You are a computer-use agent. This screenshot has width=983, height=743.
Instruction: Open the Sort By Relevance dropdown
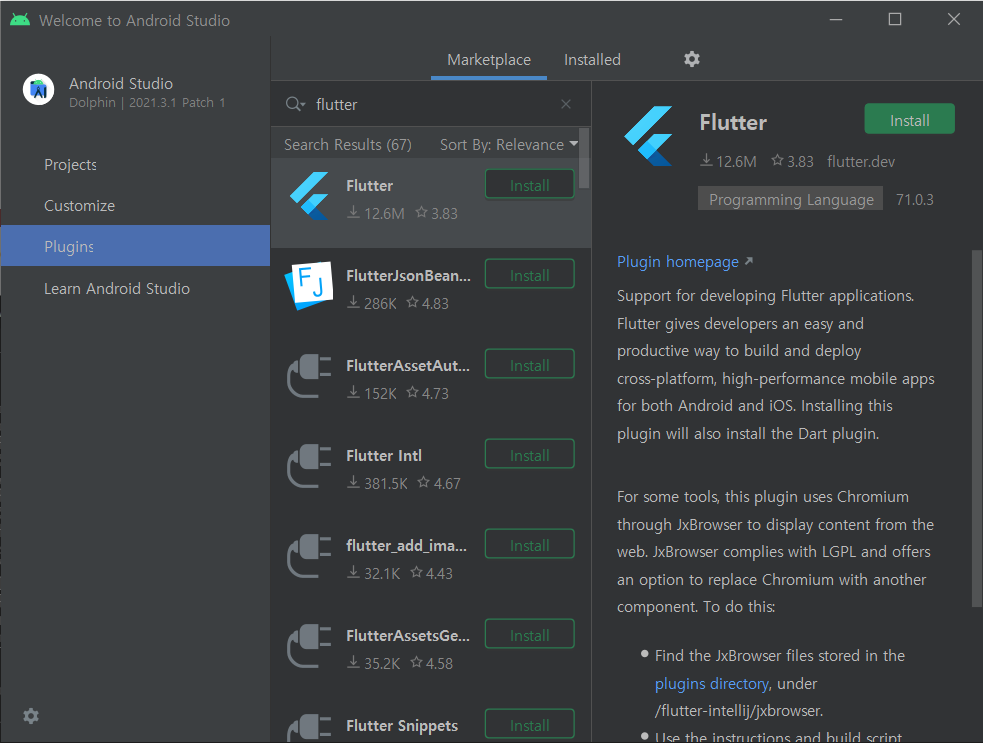508,145
